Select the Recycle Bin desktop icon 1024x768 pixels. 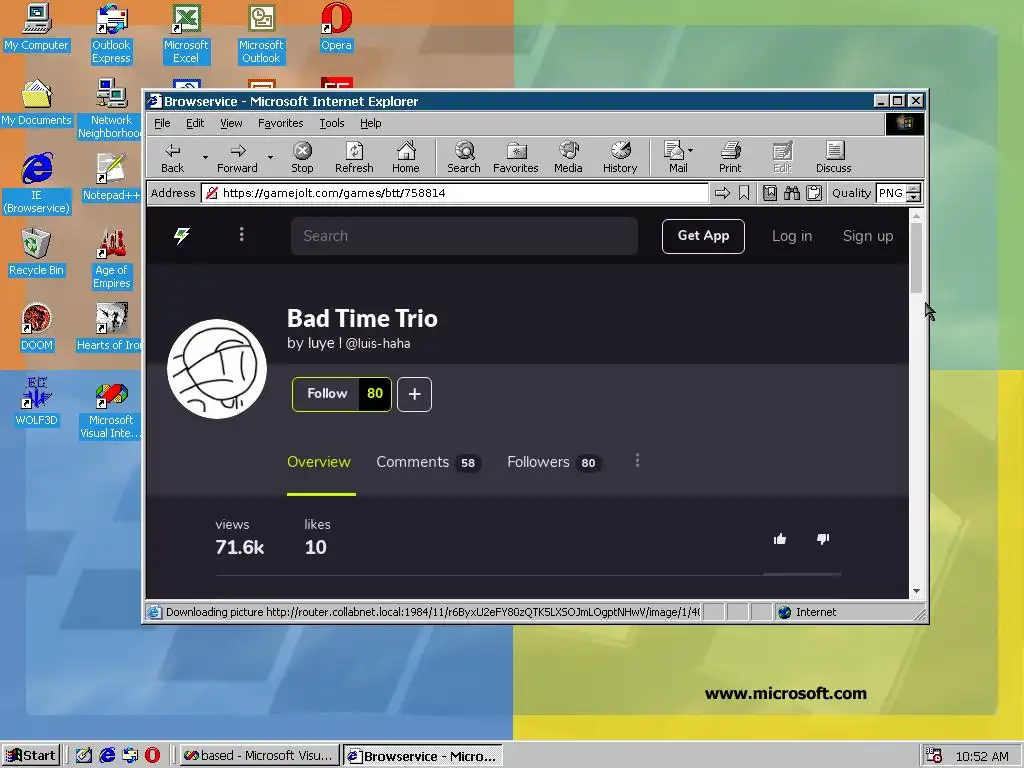click(36, 253)
